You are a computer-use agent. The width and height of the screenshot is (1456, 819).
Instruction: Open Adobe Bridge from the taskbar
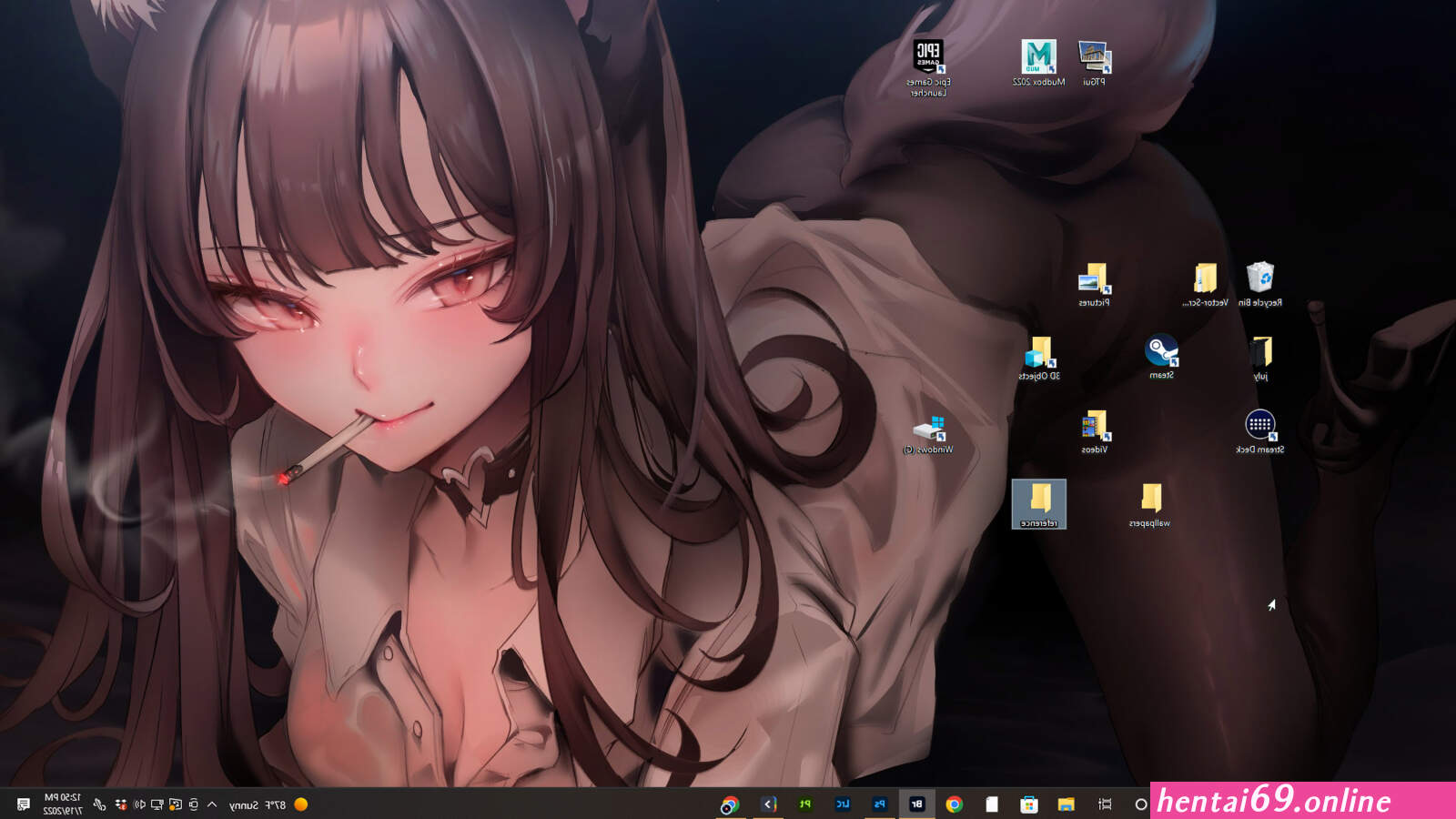pyautogui.click(x=916, y=804)
